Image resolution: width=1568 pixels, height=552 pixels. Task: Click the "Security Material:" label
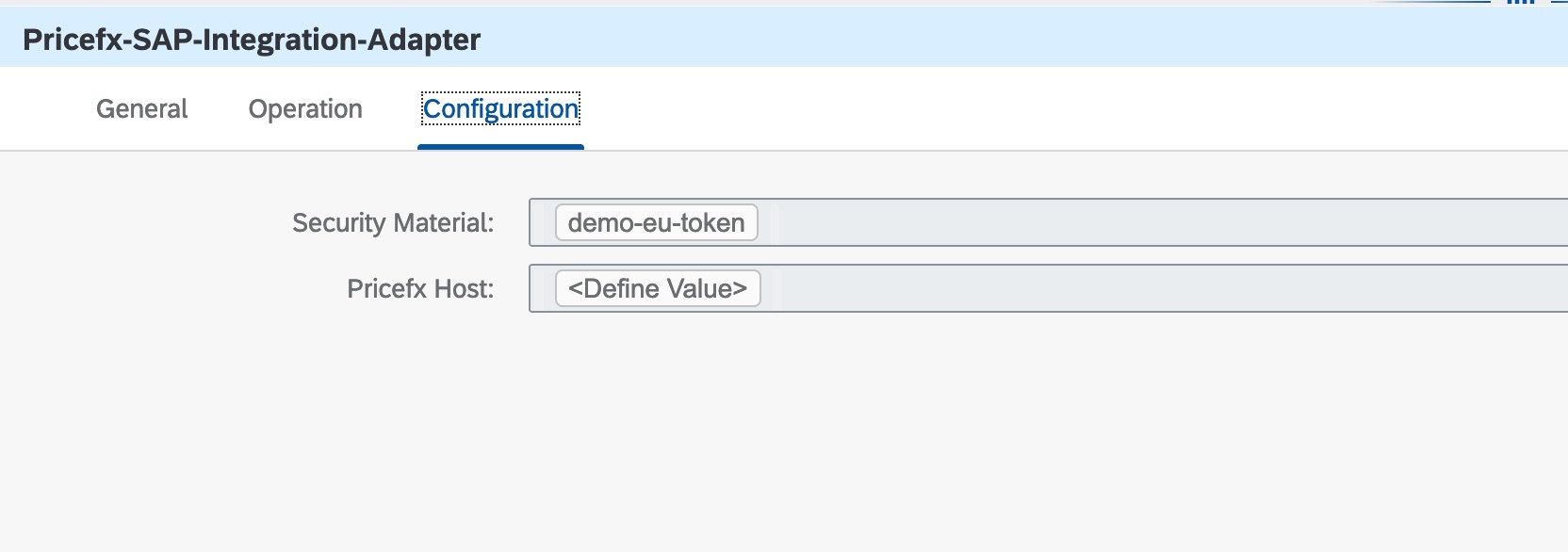pos(393,223)
